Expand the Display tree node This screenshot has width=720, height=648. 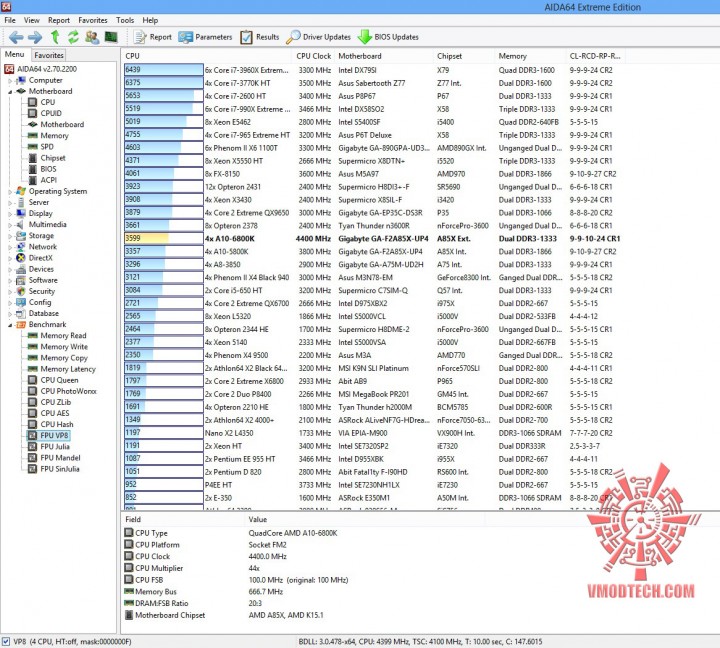(10, 214)
